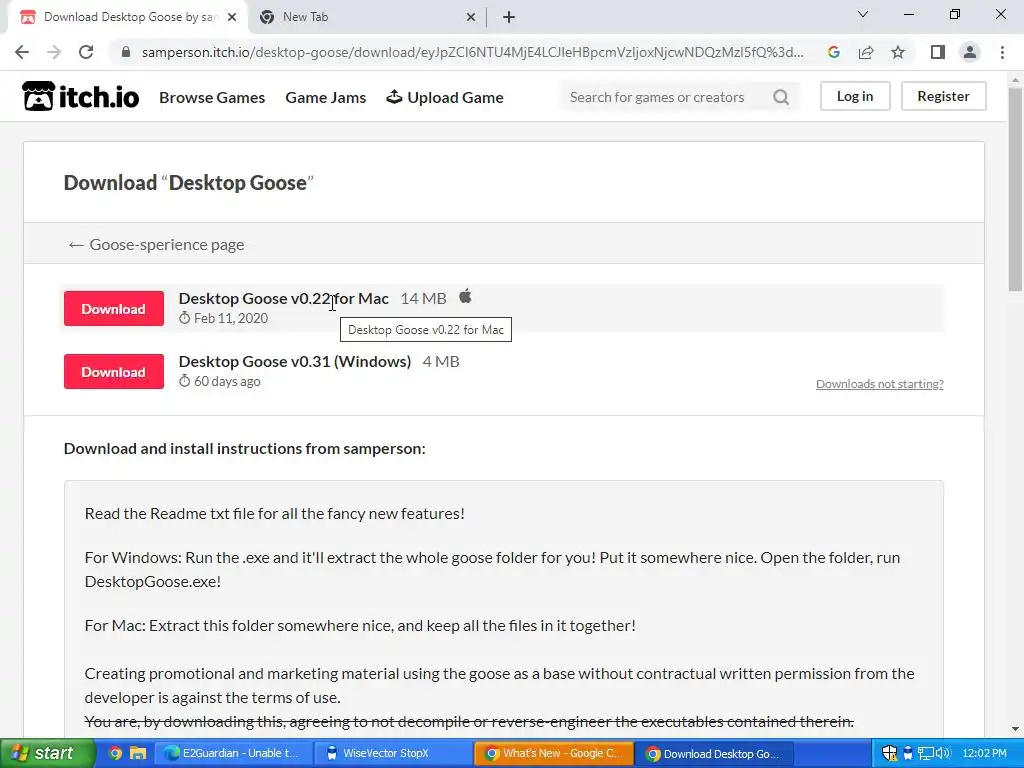Click the browser forward arrow
The height and width of the screenshot is (768, 1024).
54,52
